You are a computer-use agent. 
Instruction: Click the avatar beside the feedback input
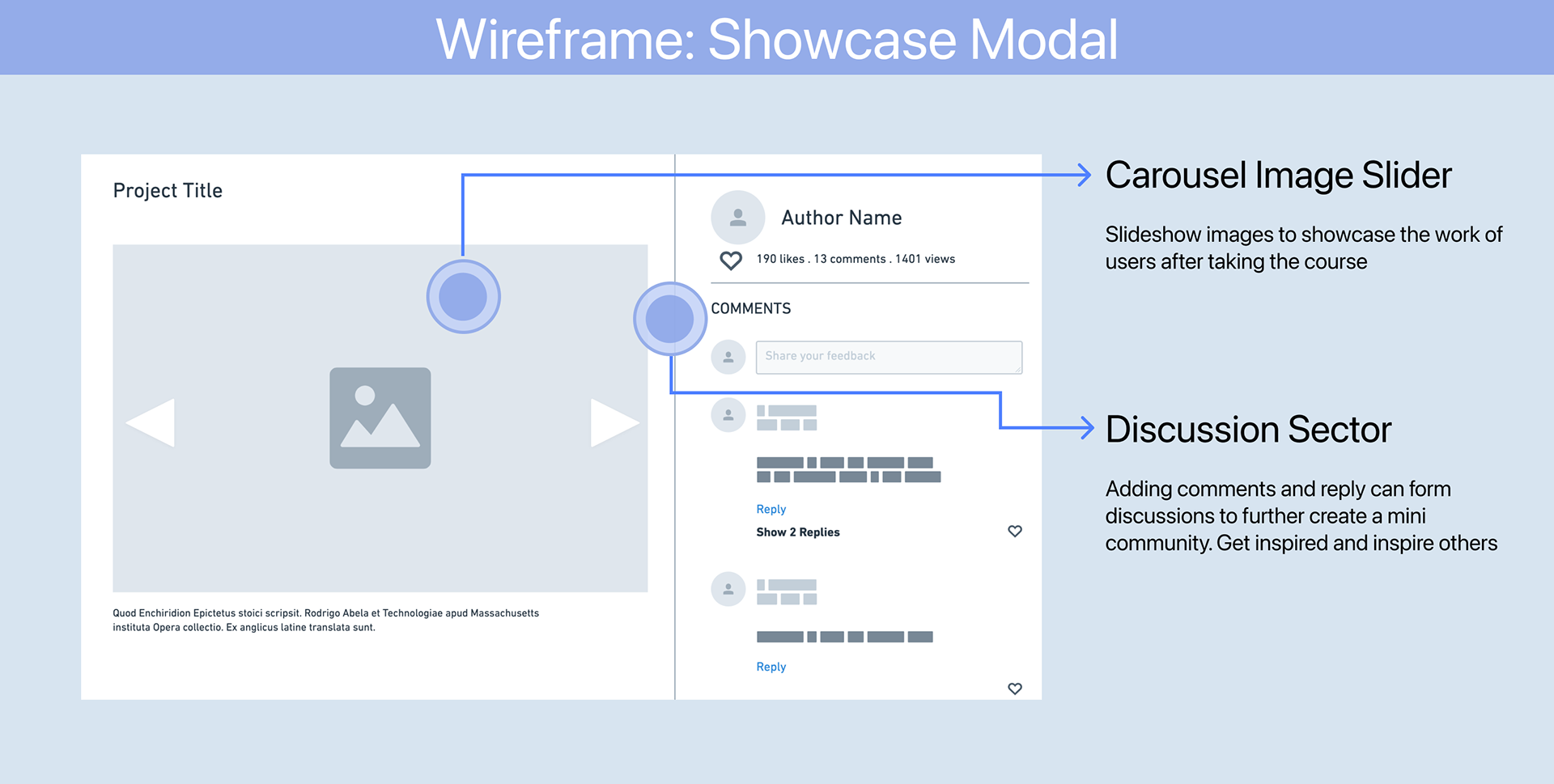click(x=728, y=357)
